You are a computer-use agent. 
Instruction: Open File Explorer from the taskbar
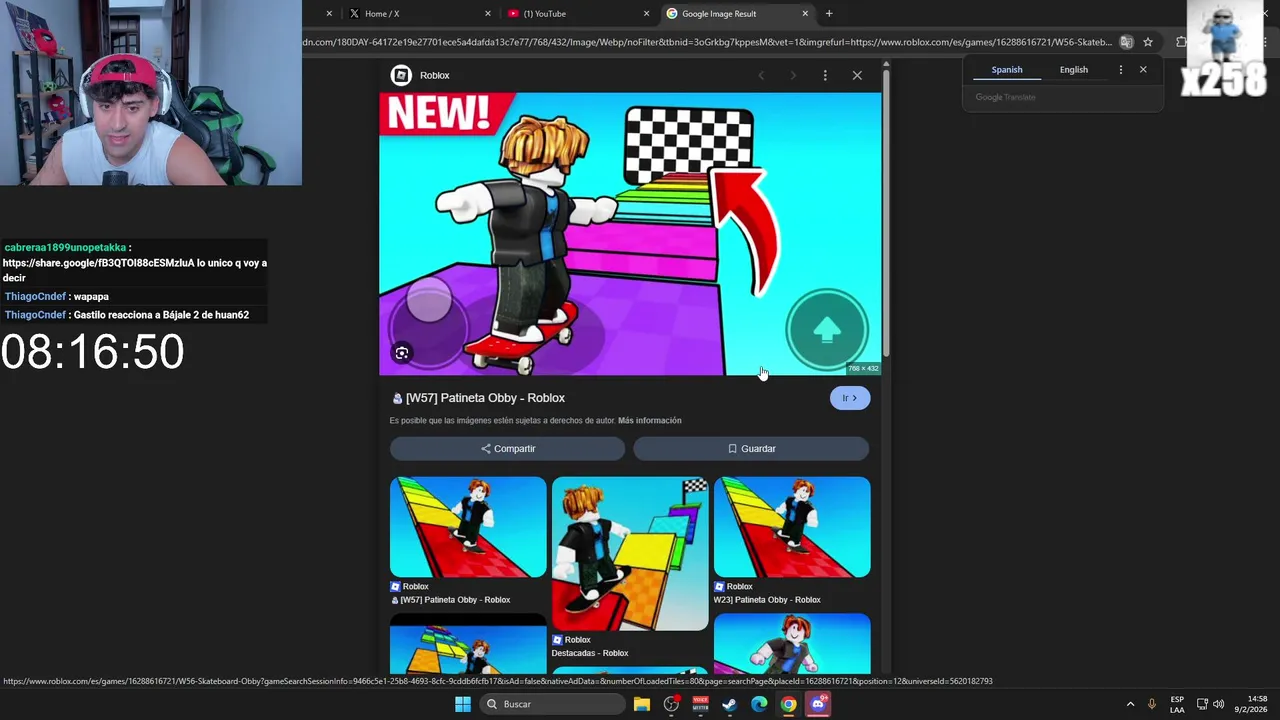[x=642, y=704]
